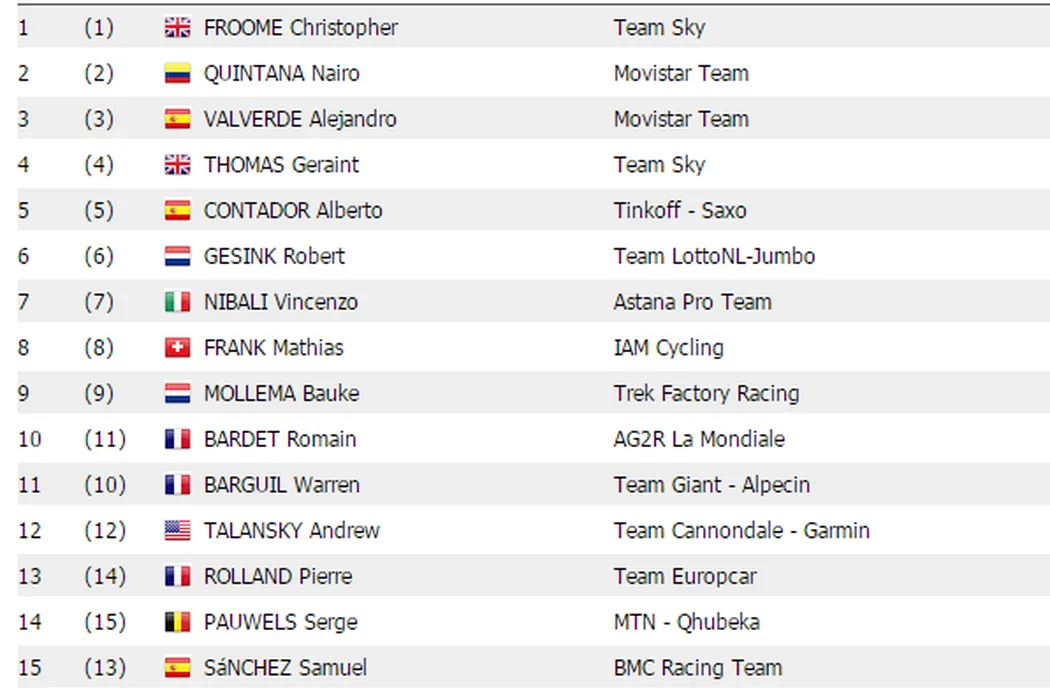Click rider name BARGUIL Warren
The image size is (1050, 700).
pos(281,485)
